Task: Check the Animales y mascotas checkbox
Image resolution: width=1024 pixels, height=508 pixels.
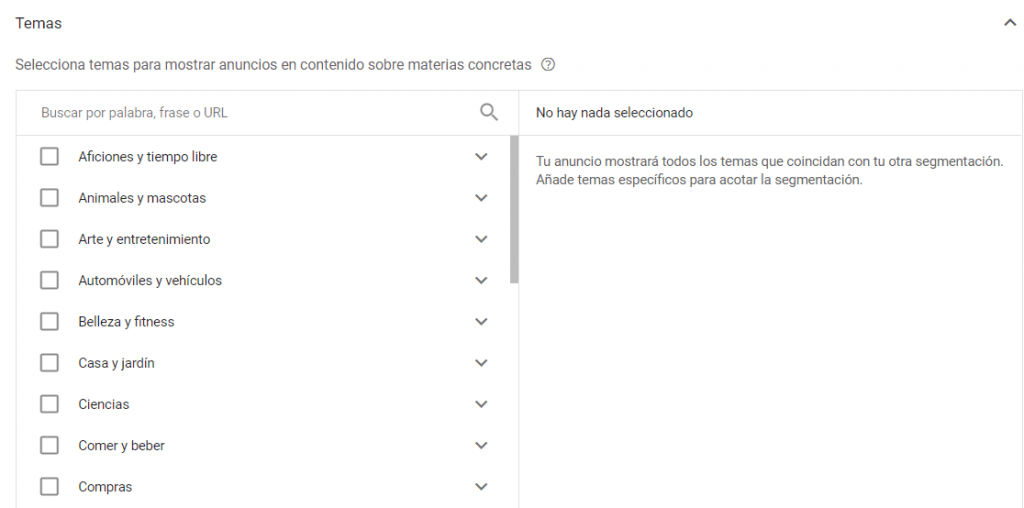Action: (x=49, y=198)
